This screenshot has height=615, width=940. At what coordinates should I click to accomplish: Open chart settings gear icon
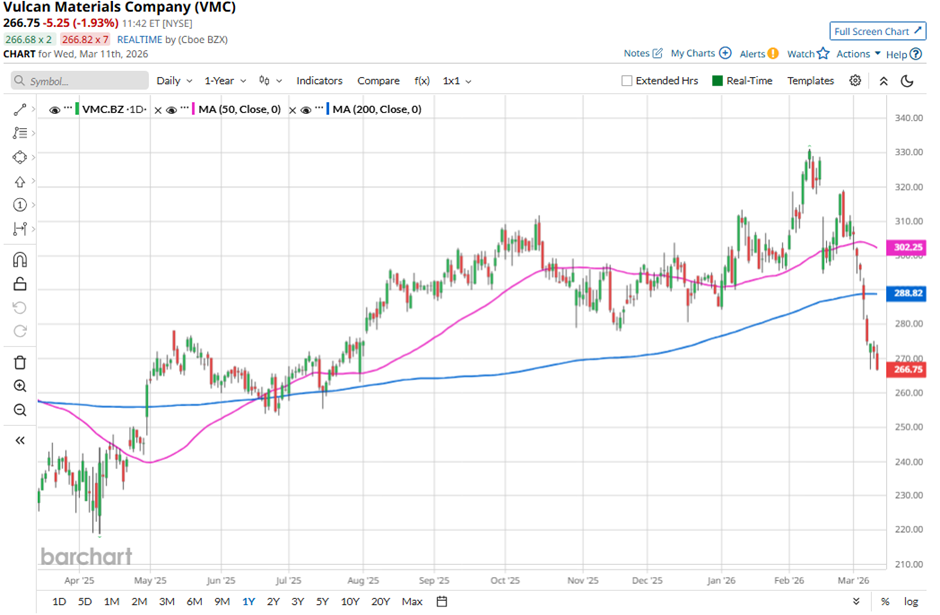(x=856, y=81)
